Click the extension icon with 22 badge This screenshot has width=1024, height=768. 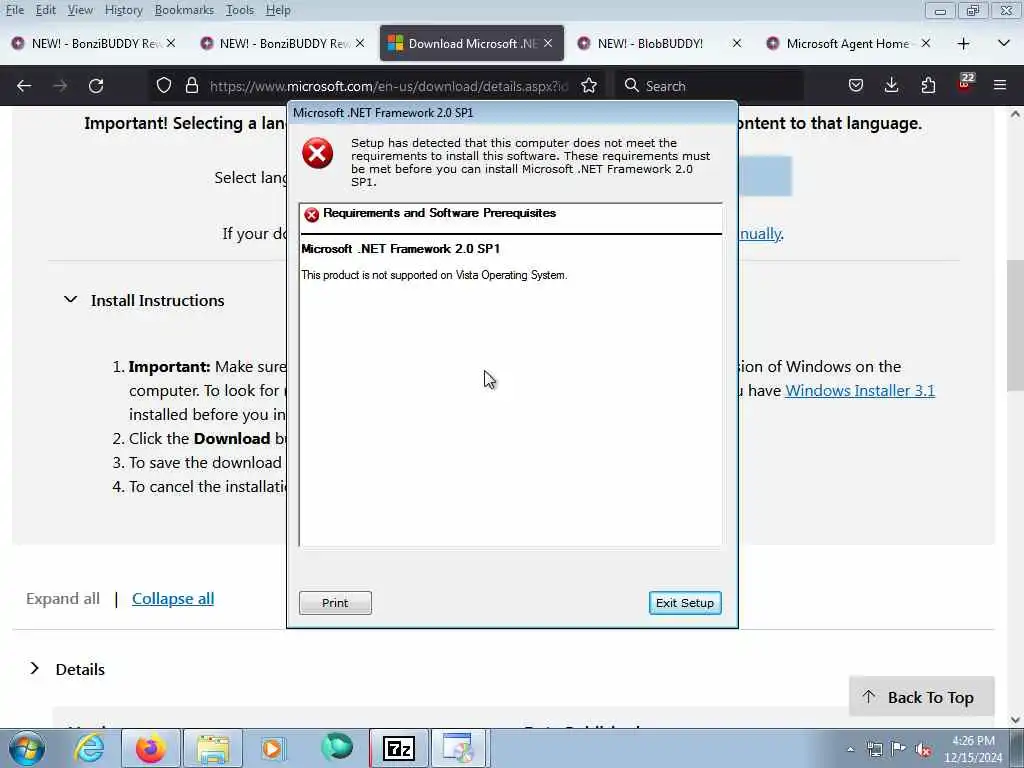coord(965,84)
